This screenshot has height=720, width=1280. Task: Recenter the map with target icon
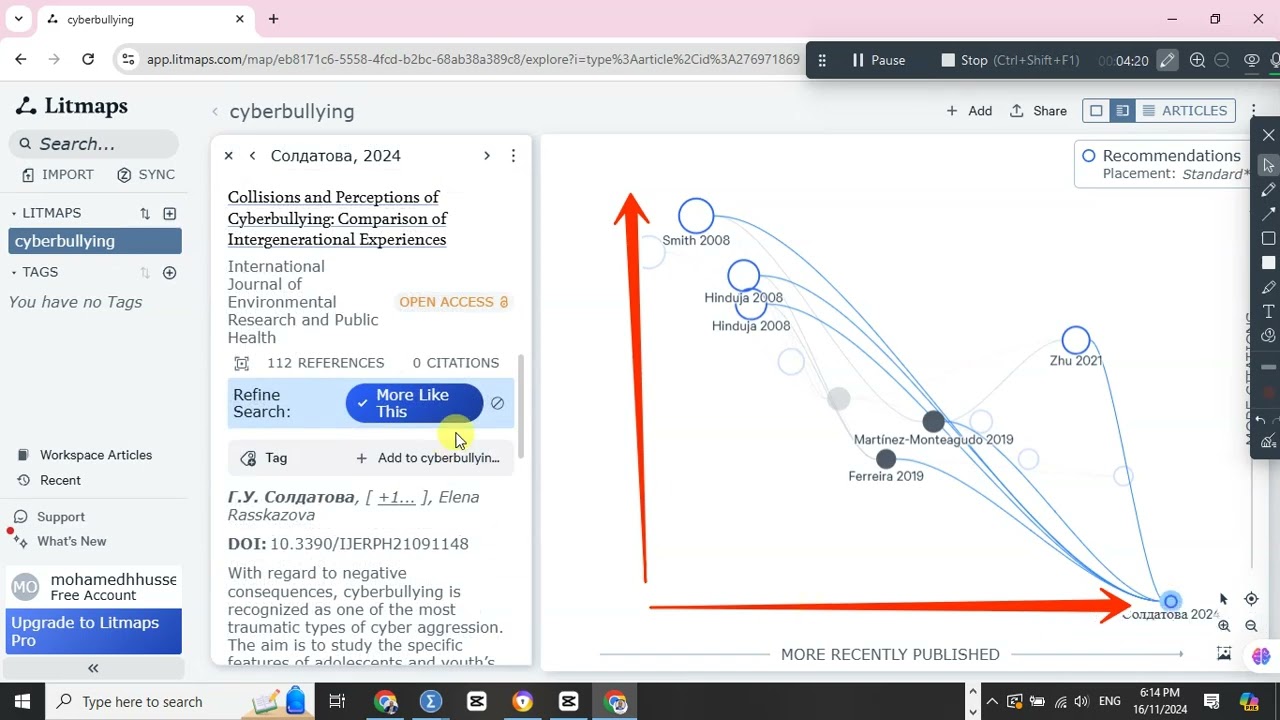(1251, 599)
